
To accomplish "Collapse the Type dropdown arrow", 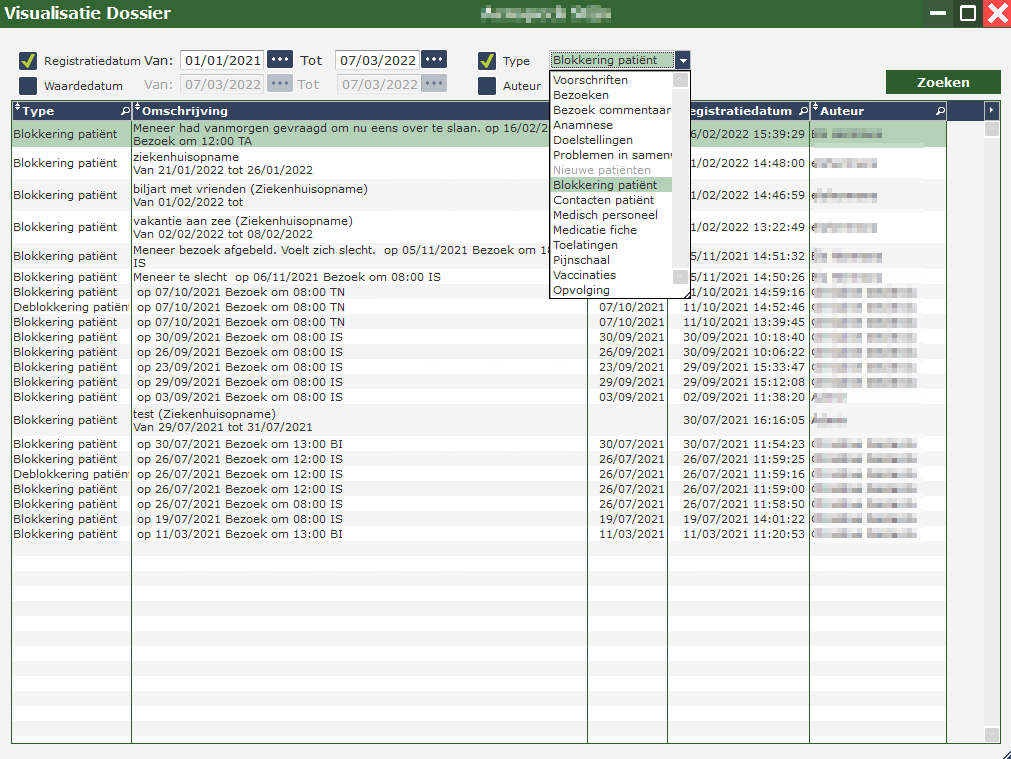I will (x=682, y=61).
